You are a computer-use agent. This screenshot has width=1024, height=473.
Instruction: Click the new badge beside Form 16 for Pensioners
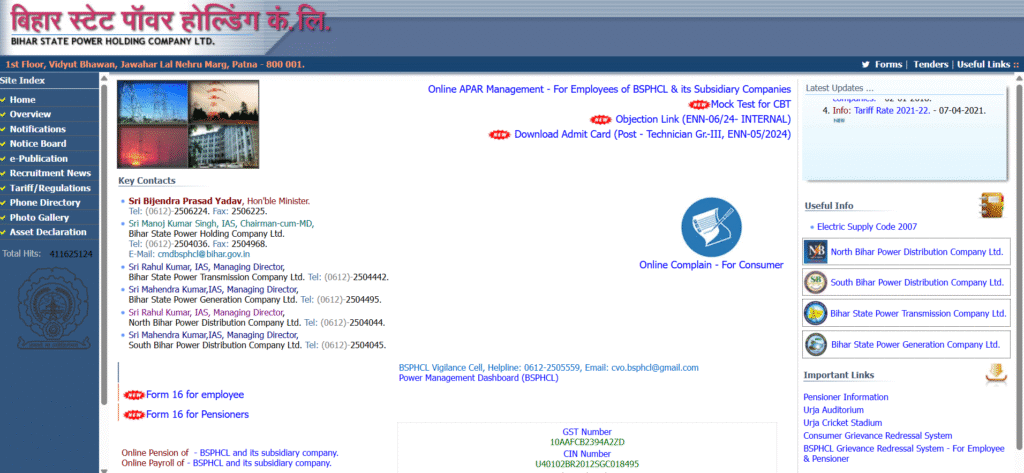click(134, 414)
